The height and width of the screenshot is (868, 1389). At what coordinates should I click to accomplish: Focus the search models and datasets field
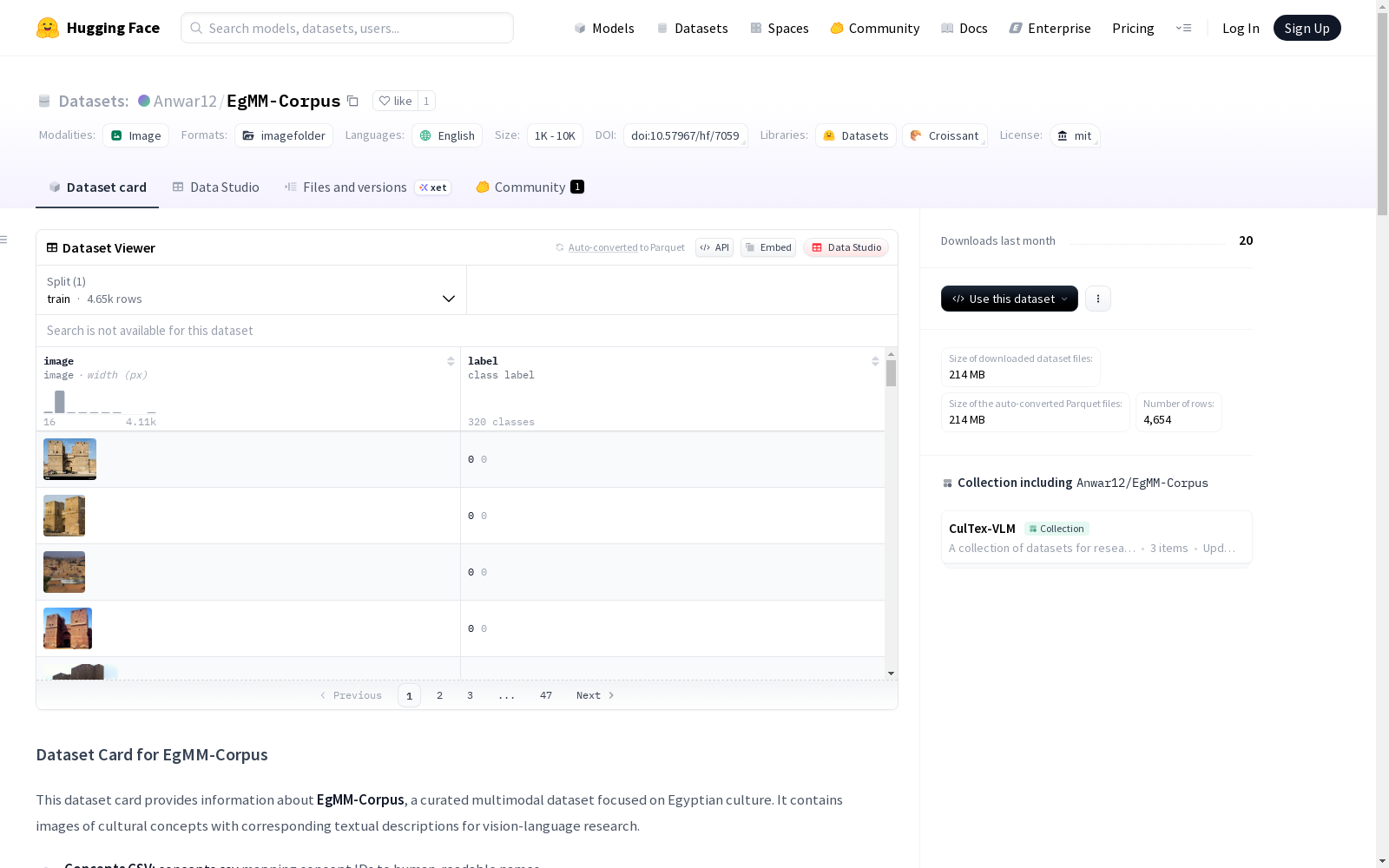coord(347,28)
